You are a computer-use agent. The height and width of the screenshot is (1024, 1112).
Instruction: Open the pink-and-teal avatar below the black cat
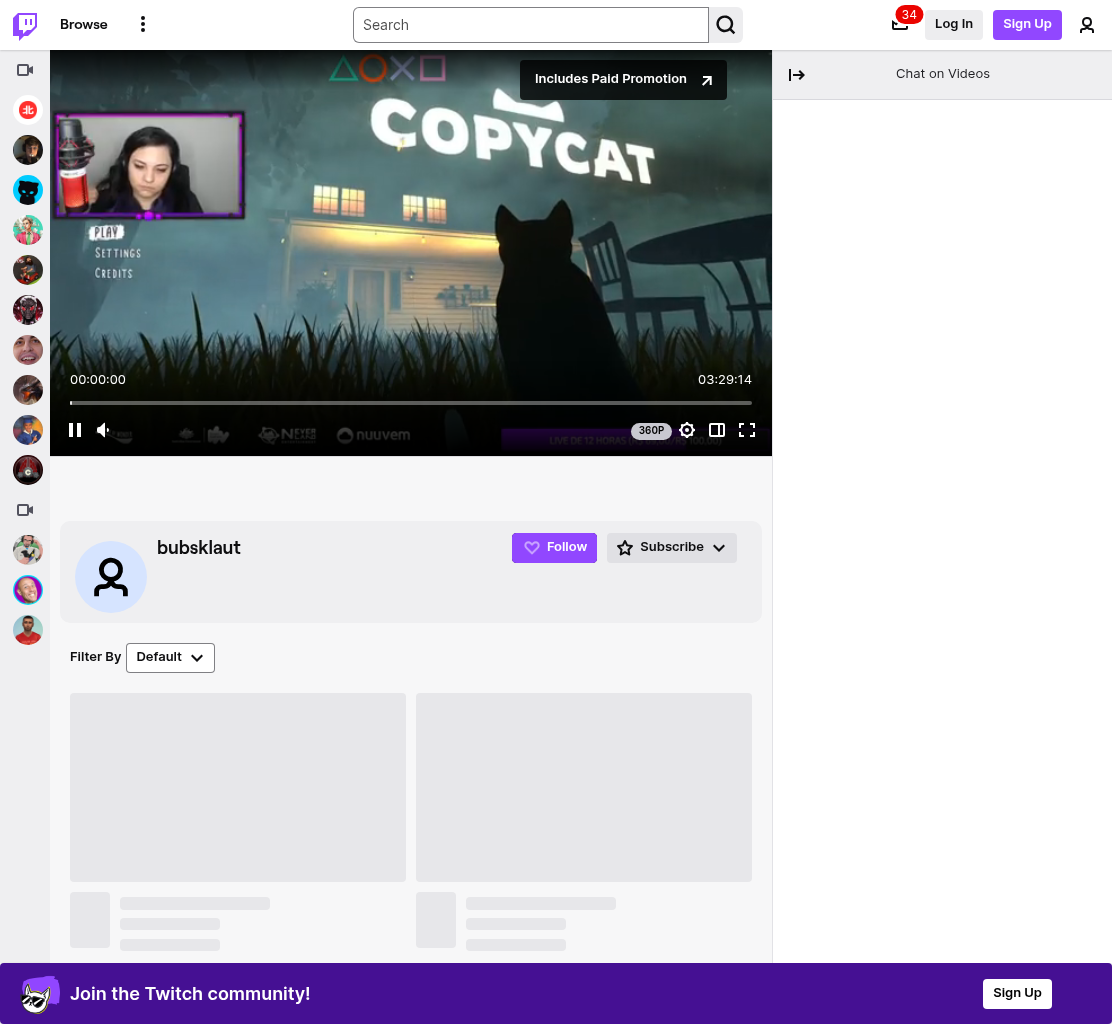[28, 230]
